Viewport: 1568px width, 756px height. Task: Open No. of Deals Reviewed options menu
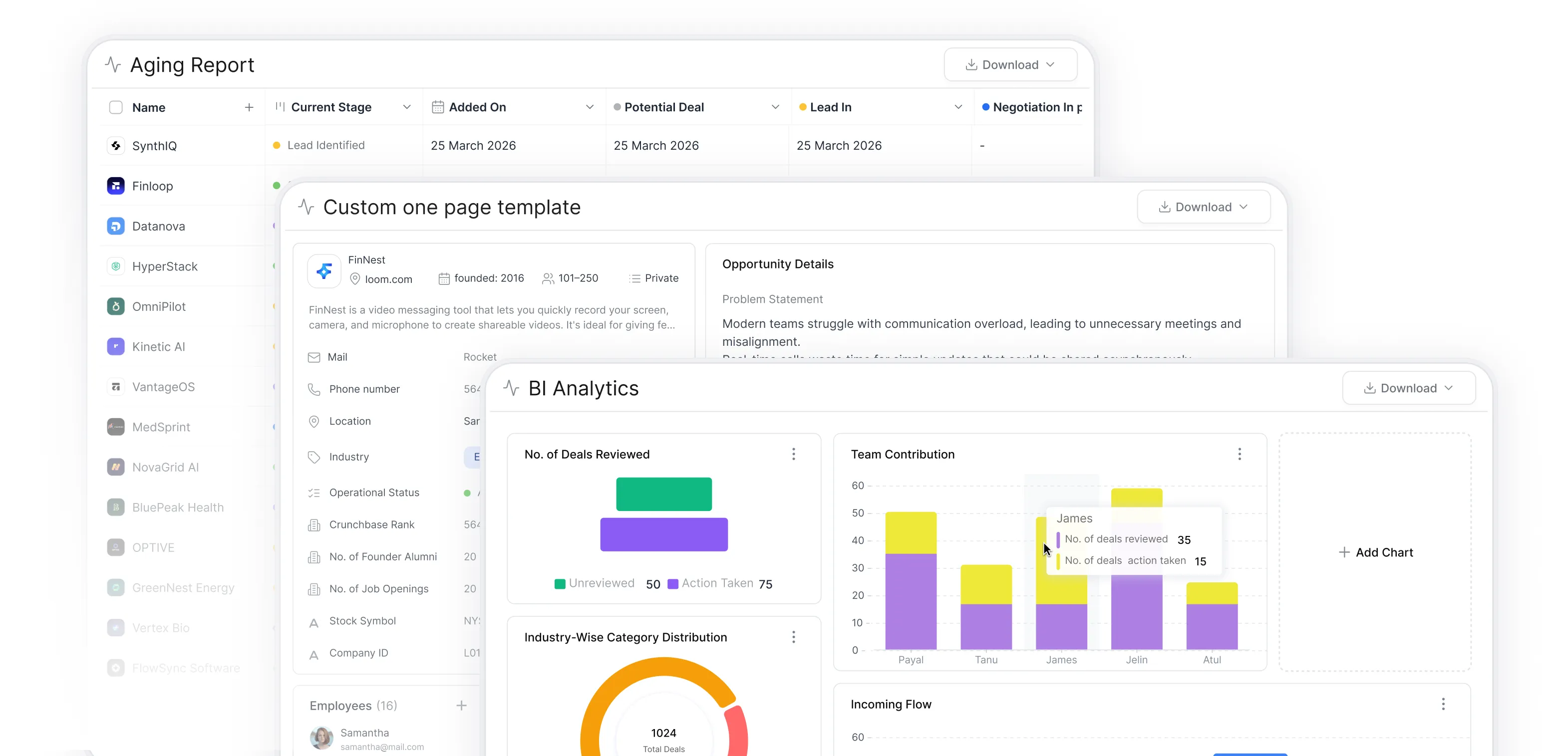(x=793, y=454)
